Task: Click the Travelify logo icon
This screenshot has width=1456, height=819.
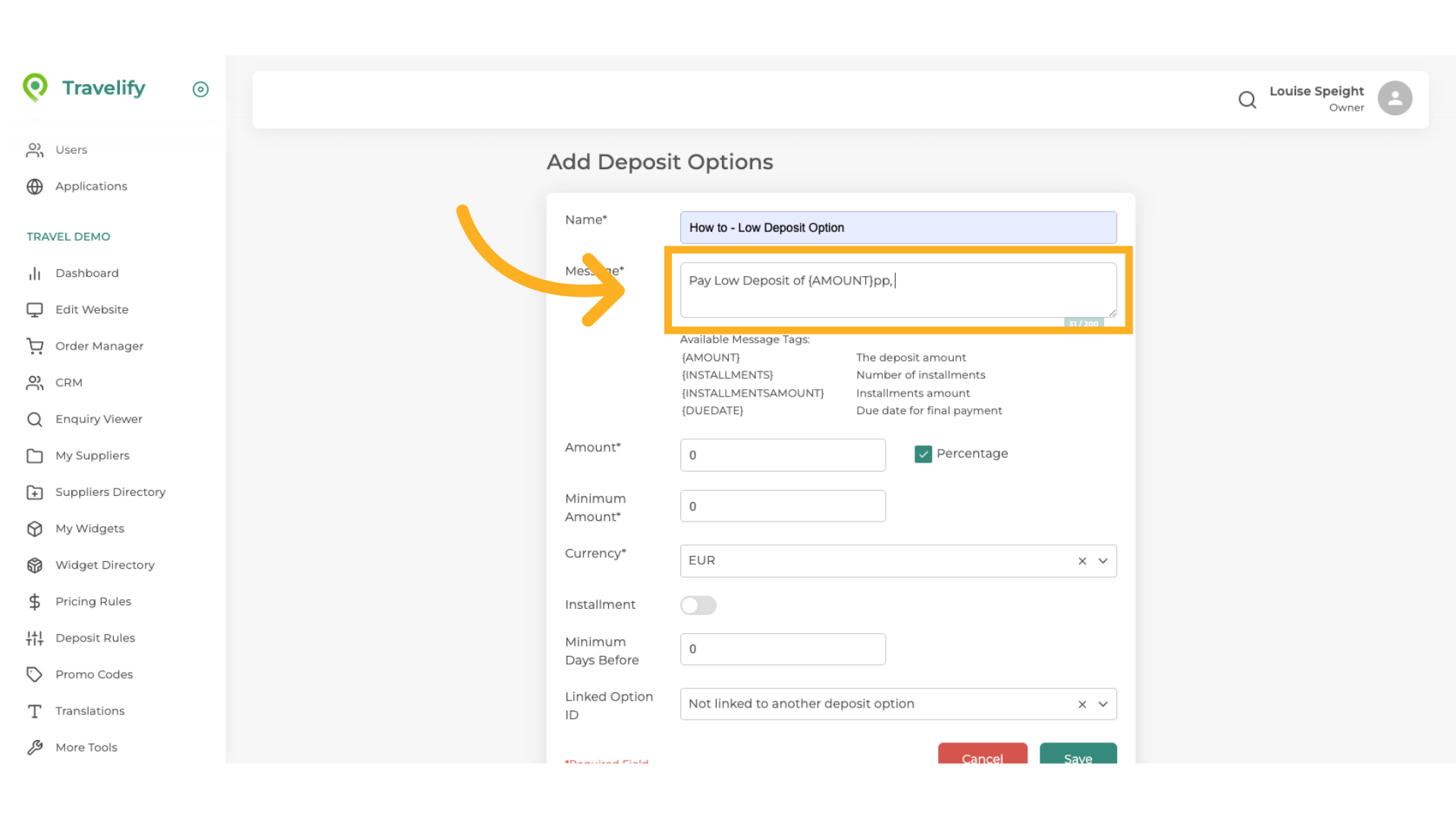Action: tap(35, 87)
